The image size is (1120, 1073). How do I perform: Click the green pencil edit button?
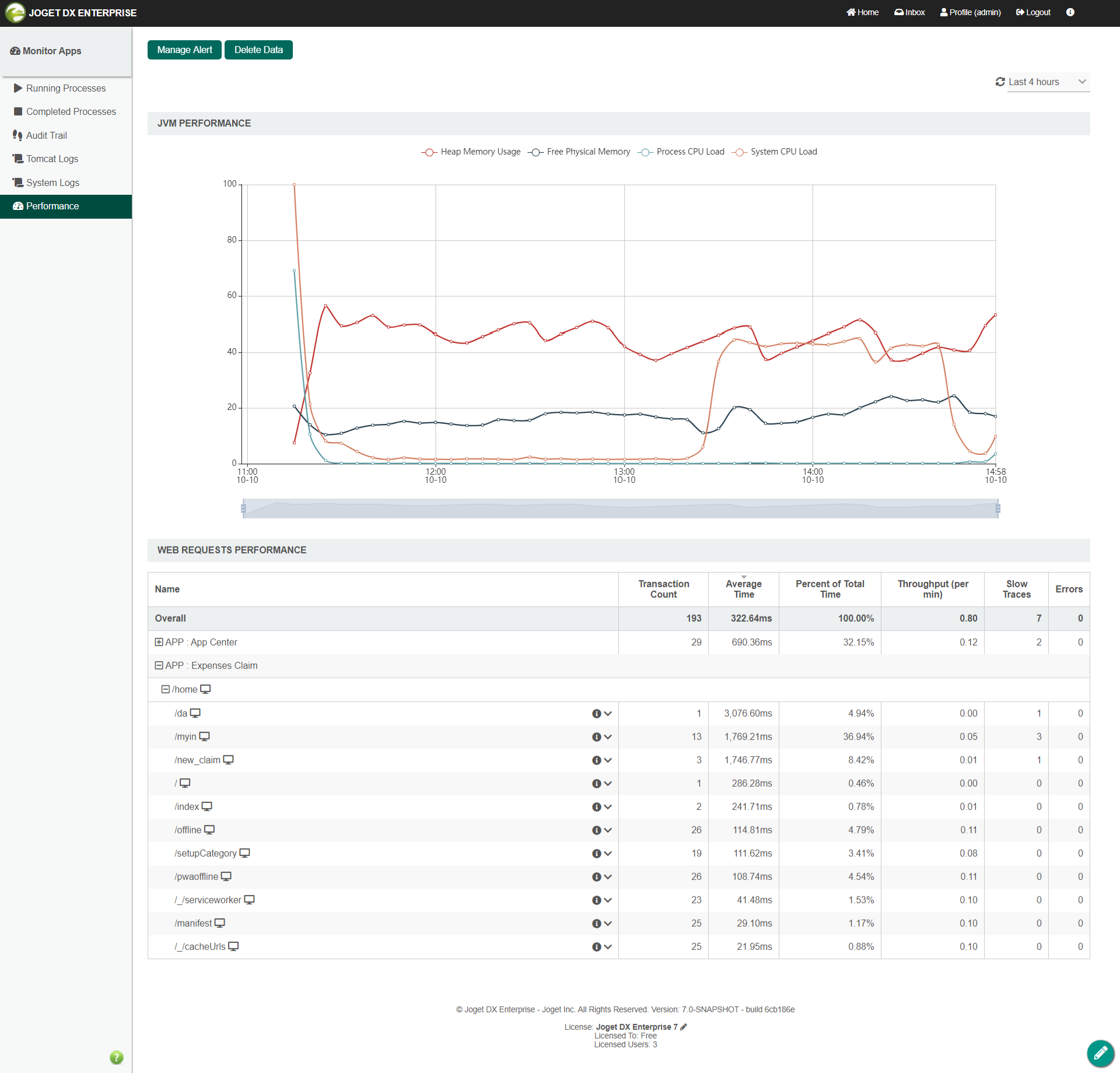[x=1100, y=1053]
